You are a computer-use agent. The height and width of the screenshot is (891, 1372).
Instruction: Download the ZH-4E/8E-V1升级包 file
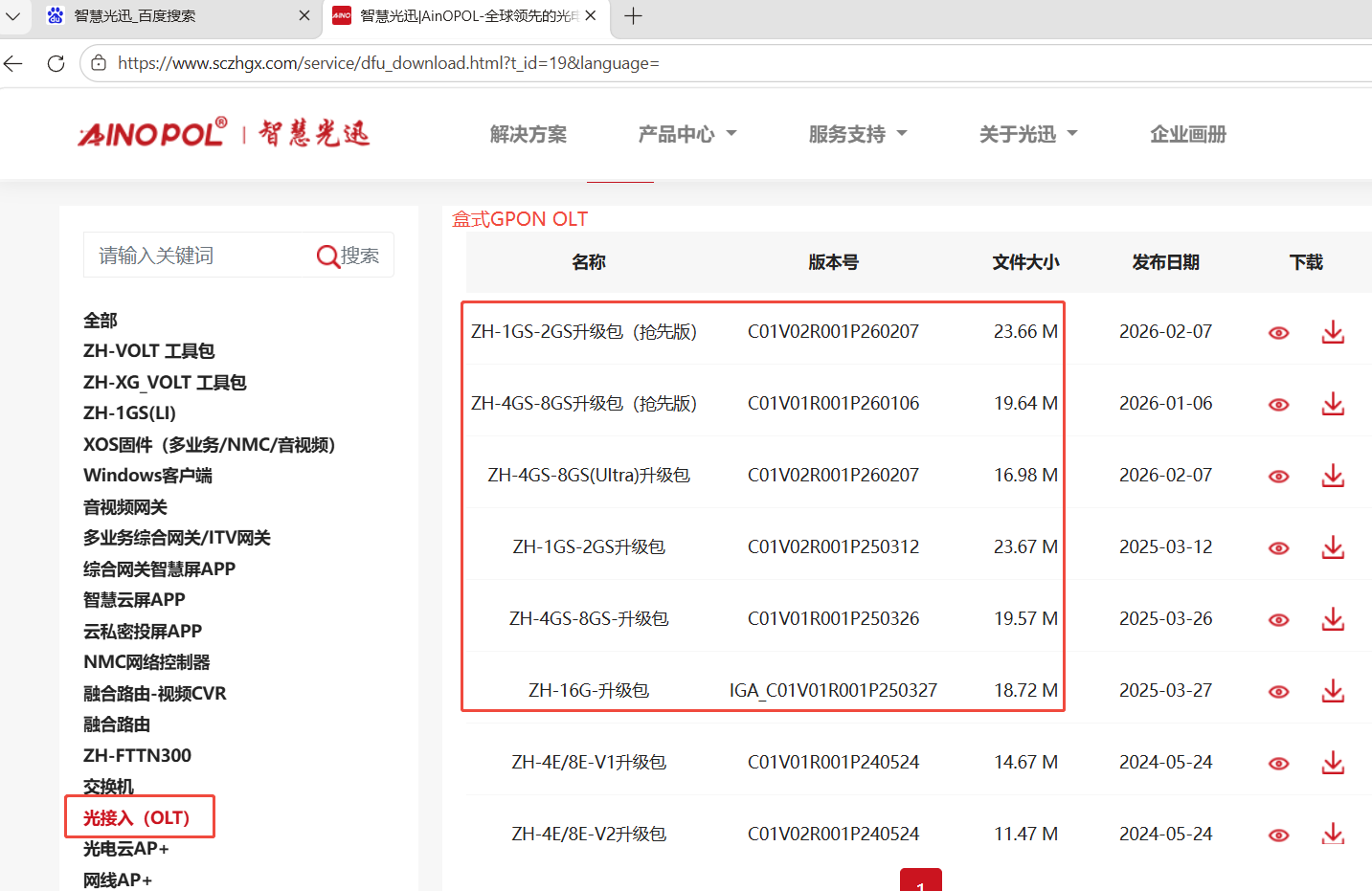pyautogui.click(x=1333, y=763)
